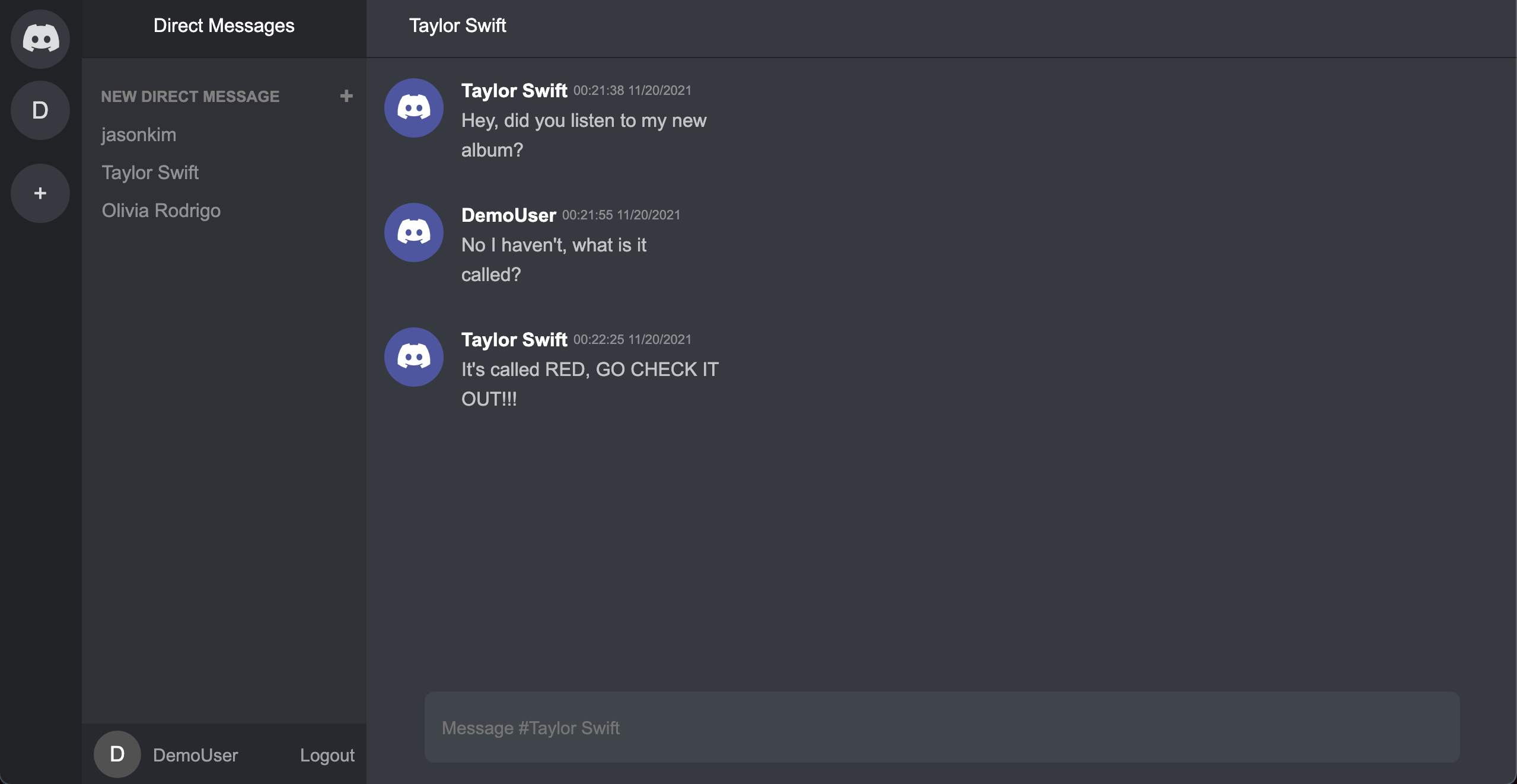The width and height of the screenshot is (1517, 784).
Task: Click Taylor Swift's avatar beside the RED message
Action: click(x=413, y=356)
